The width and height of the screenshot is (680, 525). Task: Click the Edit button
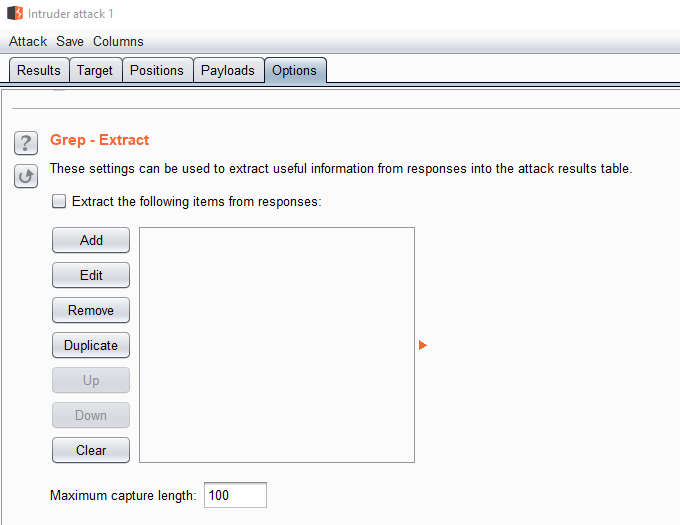[x=91, y=275]
